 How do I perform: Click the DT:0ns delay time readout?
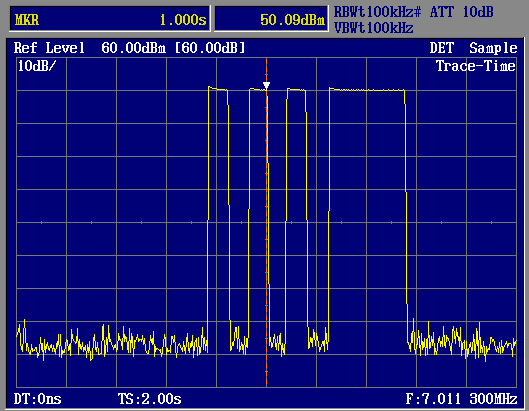tap(37, 399)
